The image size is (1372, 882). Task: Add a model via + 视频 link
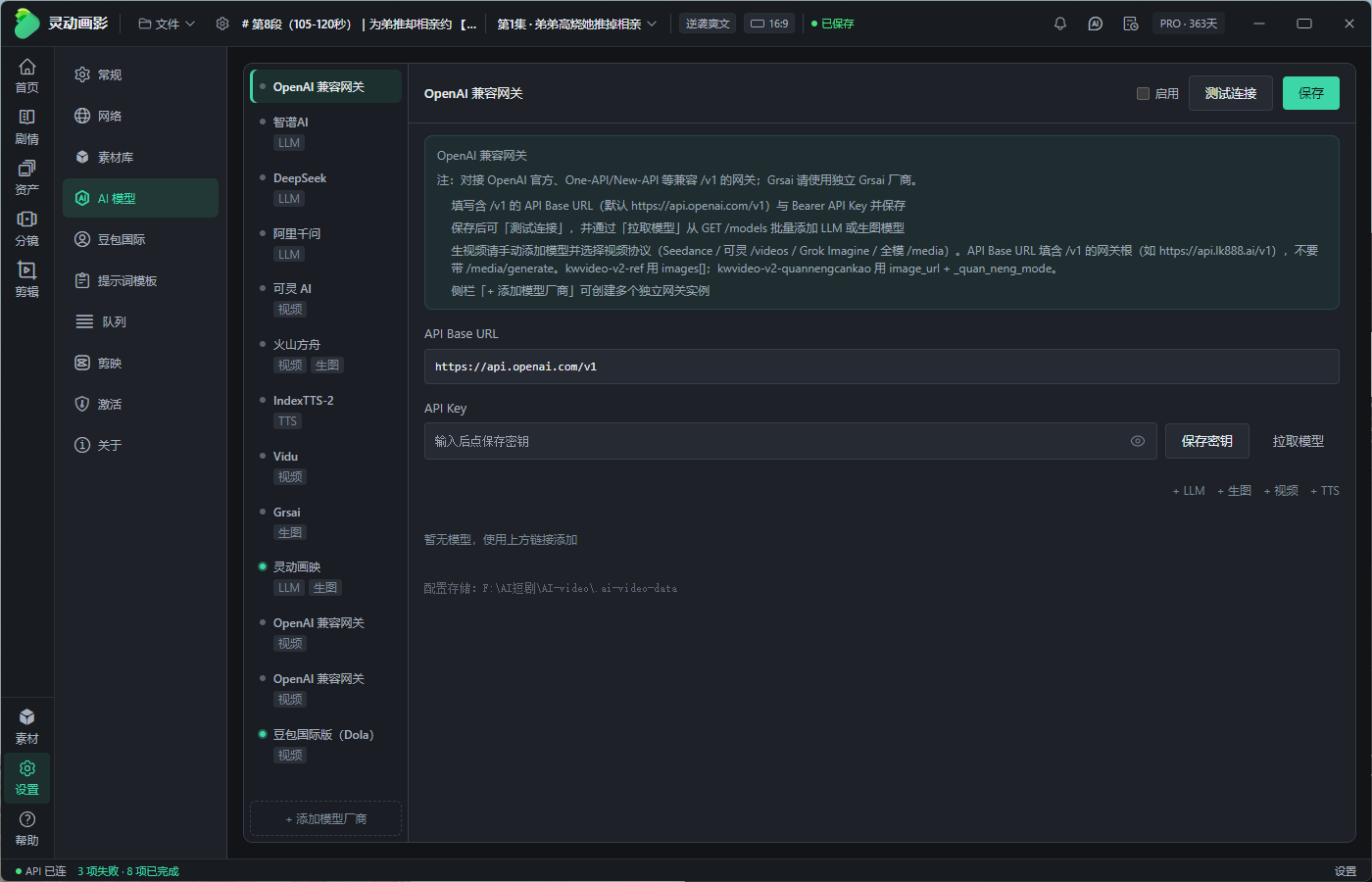click(1281, 491)
